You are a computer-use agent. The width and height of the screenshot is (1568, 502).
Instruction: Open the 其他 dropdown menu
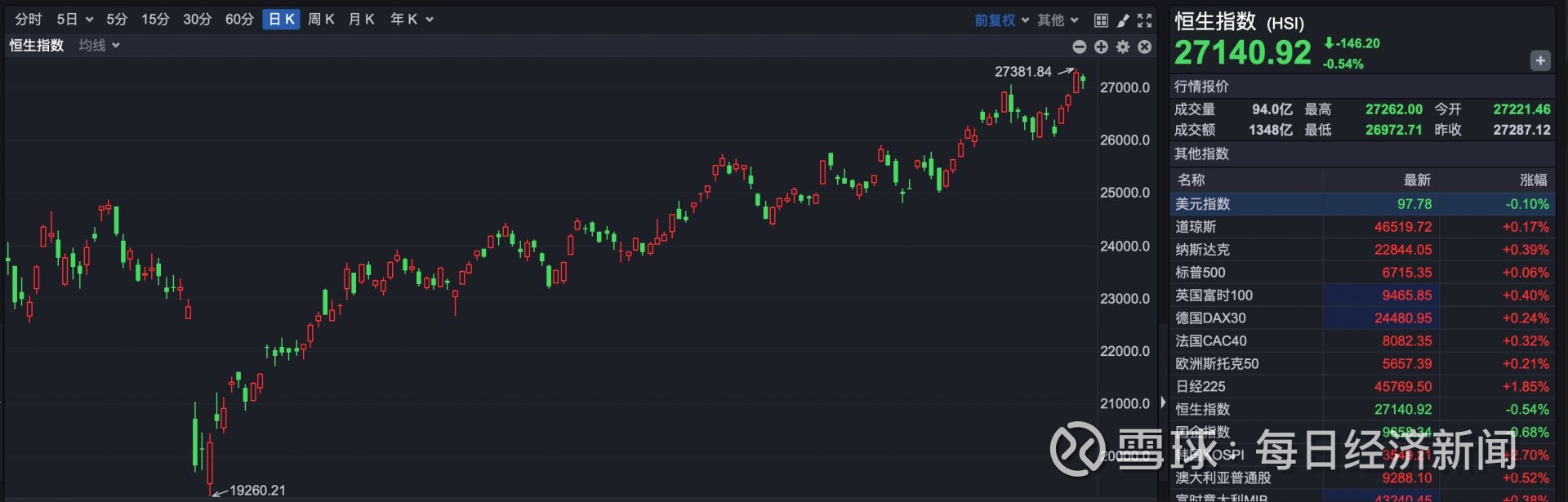(1058, 20)
